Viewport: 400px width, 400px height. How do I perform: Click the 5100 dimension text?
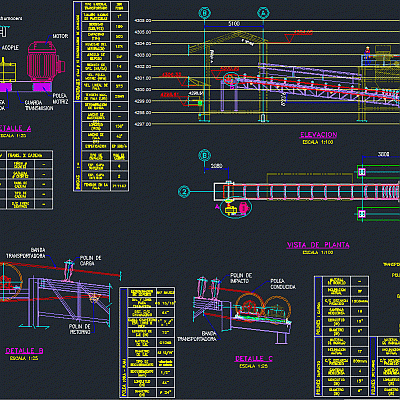[234, 24]
